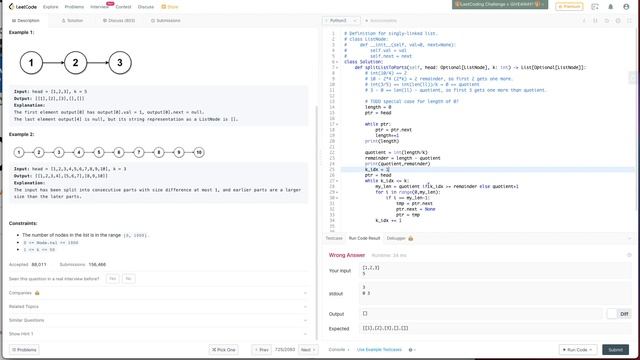Go to the Next problem
The height and width of the screenshot is (360, 640).
(308, 350)
